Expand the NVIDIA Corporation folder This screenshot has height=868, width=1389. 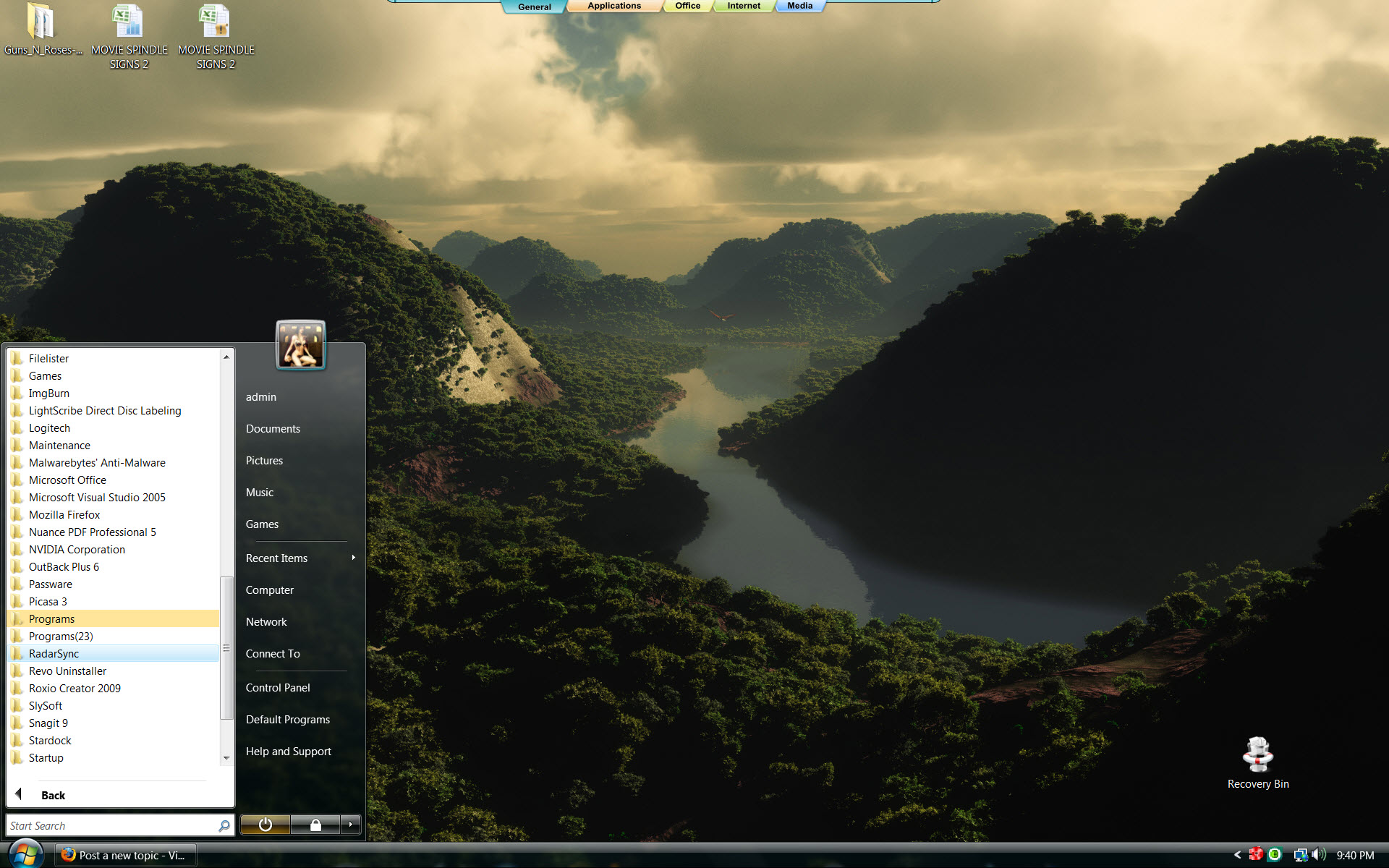click(x=113, y=550)
